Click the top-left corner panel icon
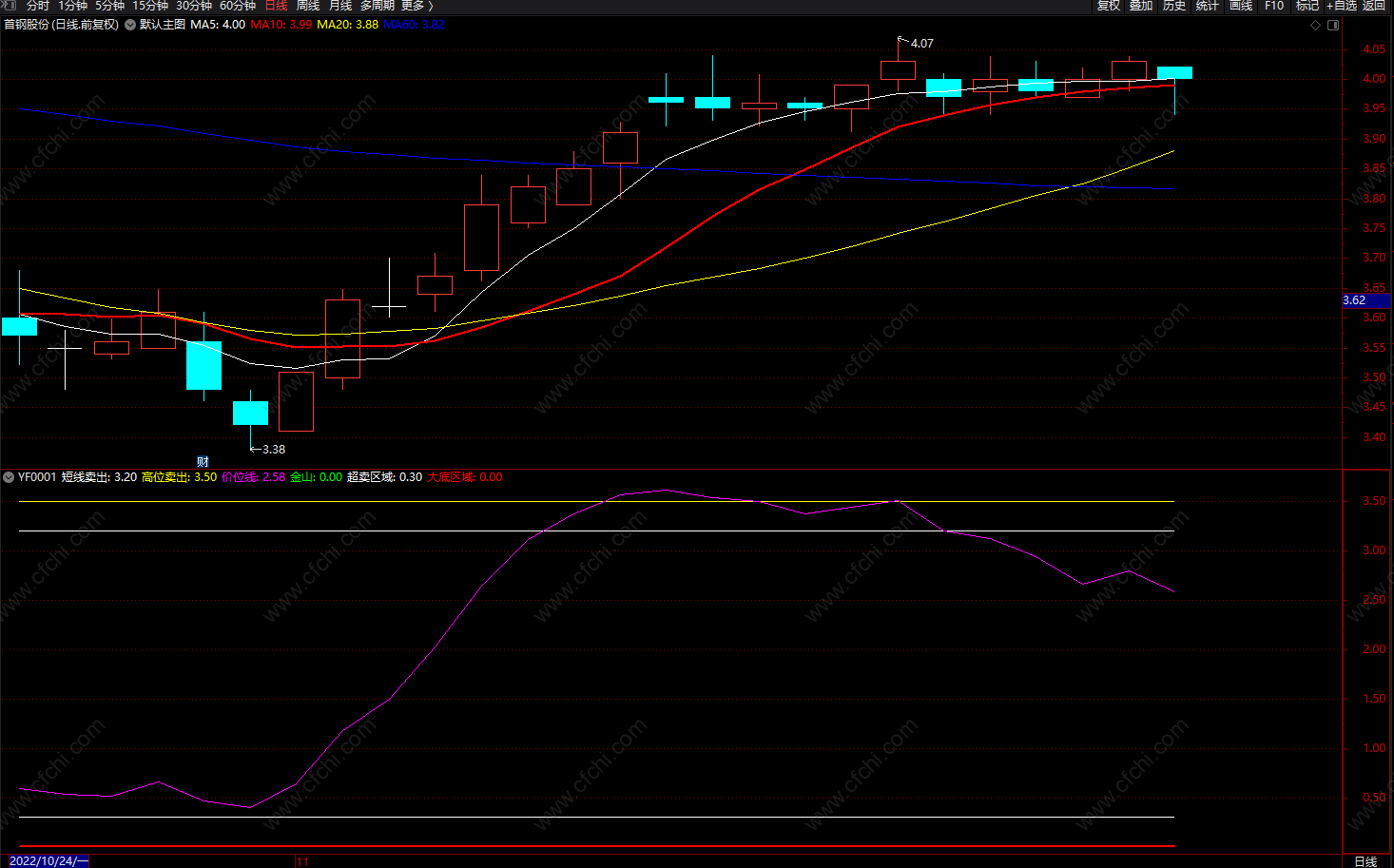1394x868 pixels. click(x=10, y=6)
